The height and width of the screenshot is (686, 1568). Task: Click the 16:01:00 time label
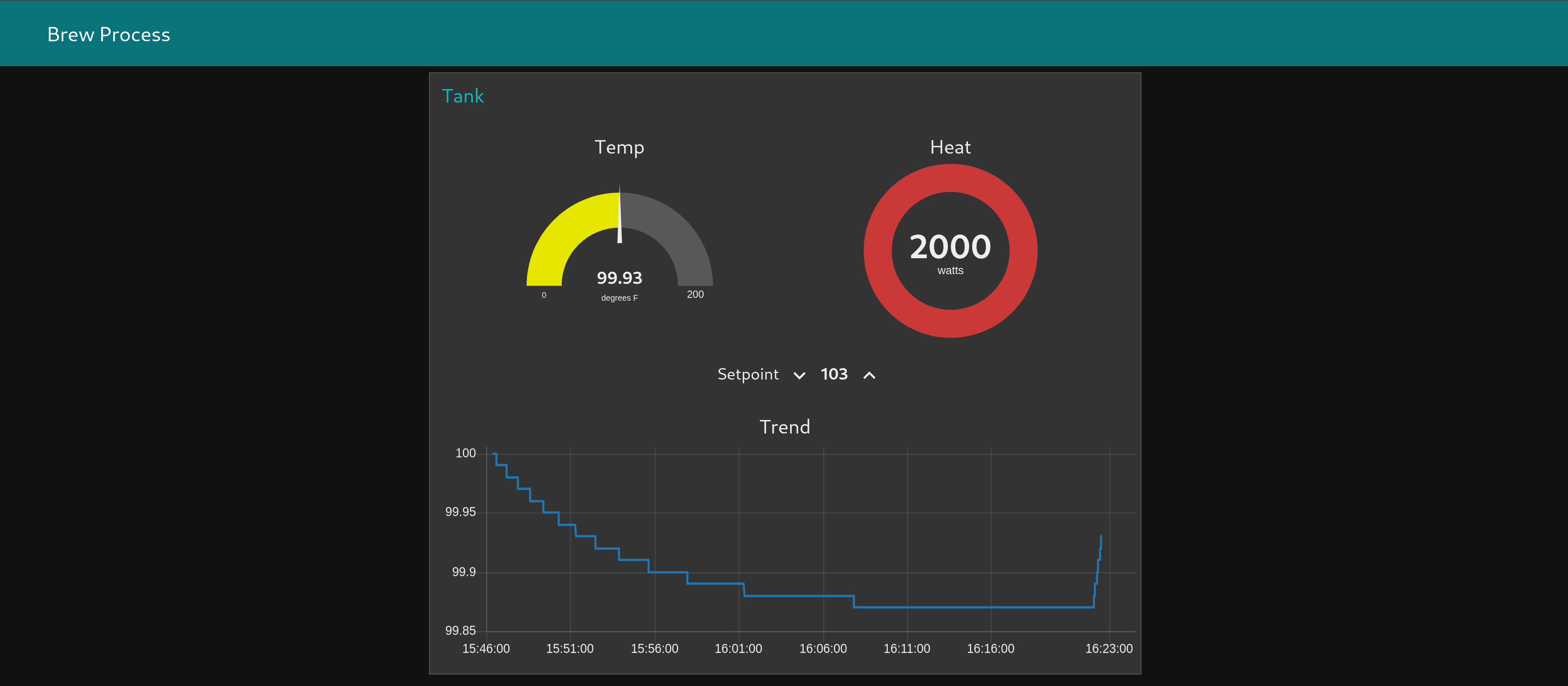738,649
